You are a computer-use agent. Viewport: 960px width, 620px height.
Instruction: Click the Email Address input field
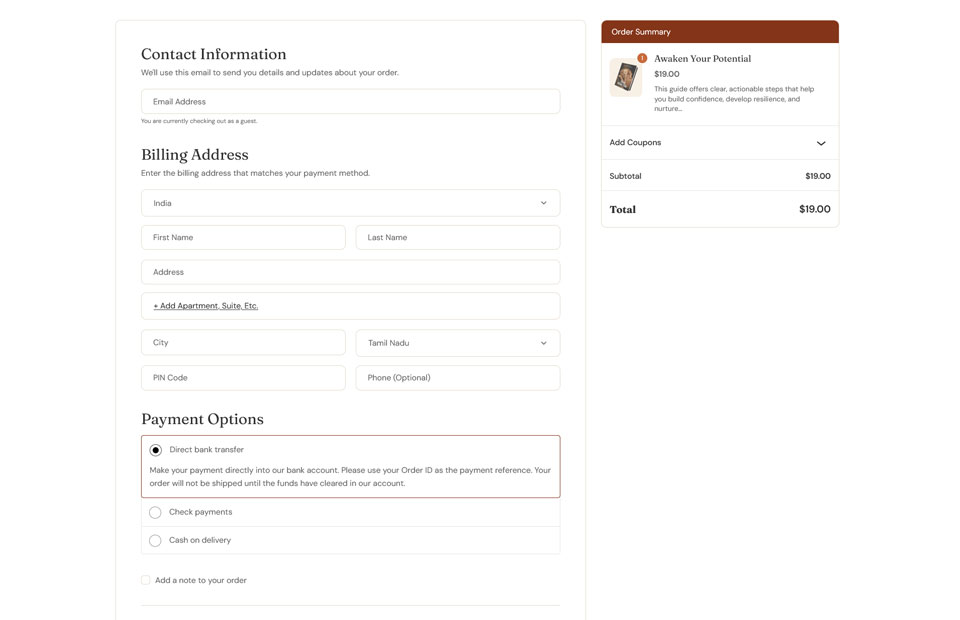pos(349,100)
